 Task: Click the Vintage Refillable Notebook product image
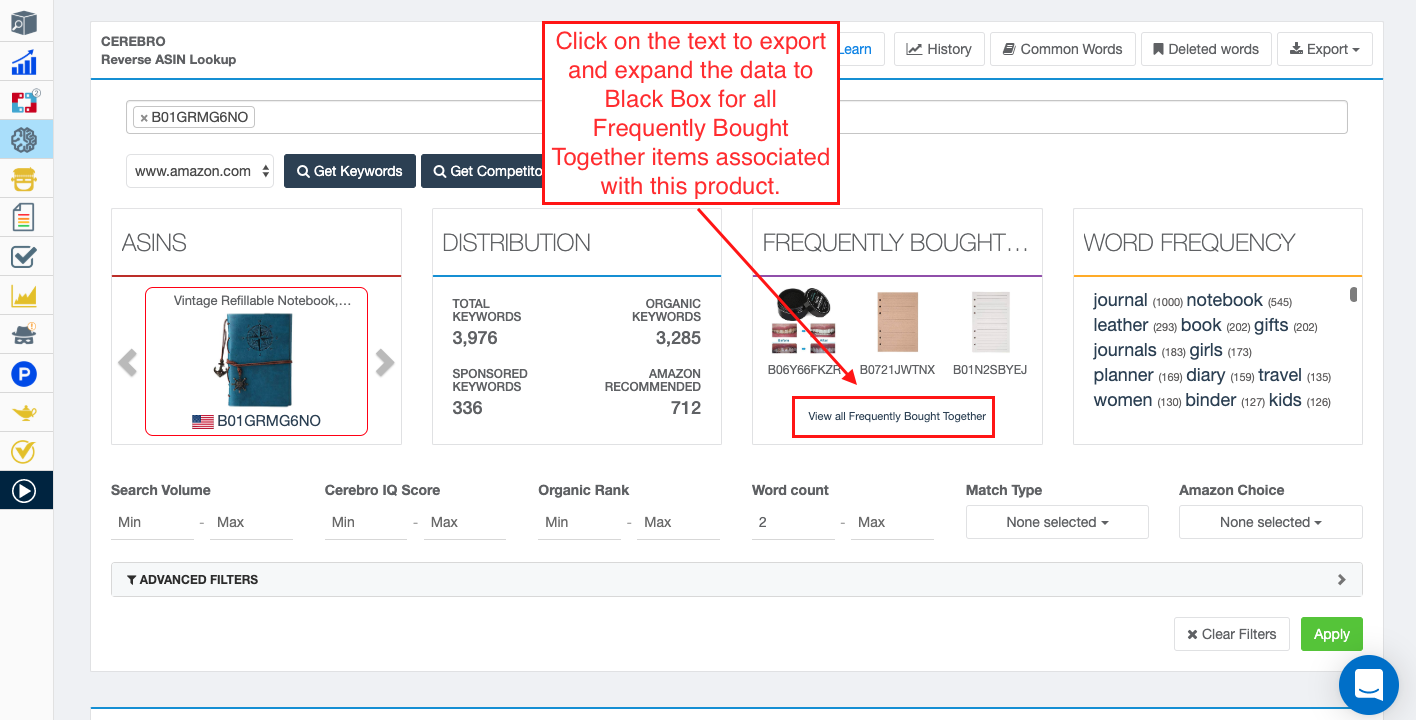256,360
